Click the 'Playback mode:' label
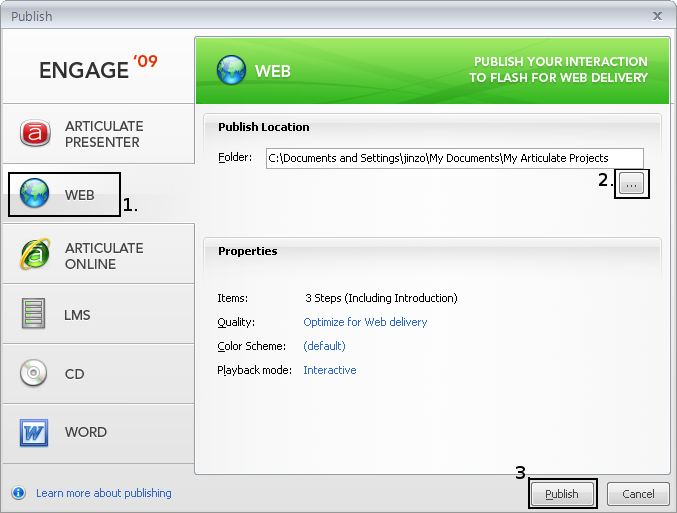 tap(255, 370)
